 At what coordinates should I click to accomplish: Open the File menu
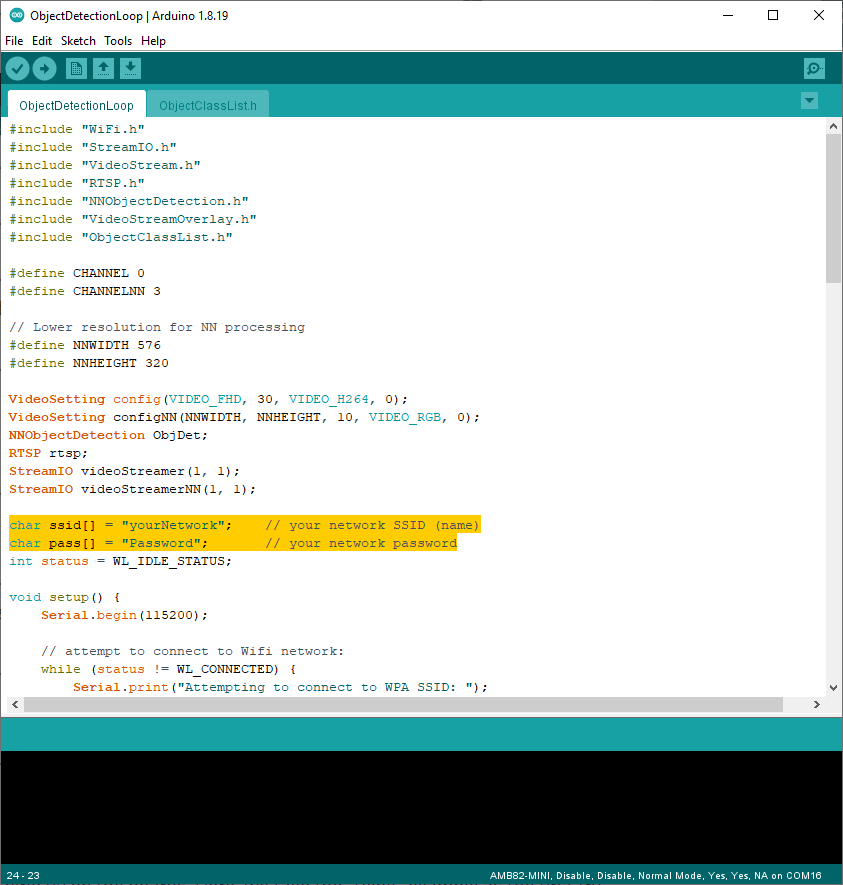(14, 41)
